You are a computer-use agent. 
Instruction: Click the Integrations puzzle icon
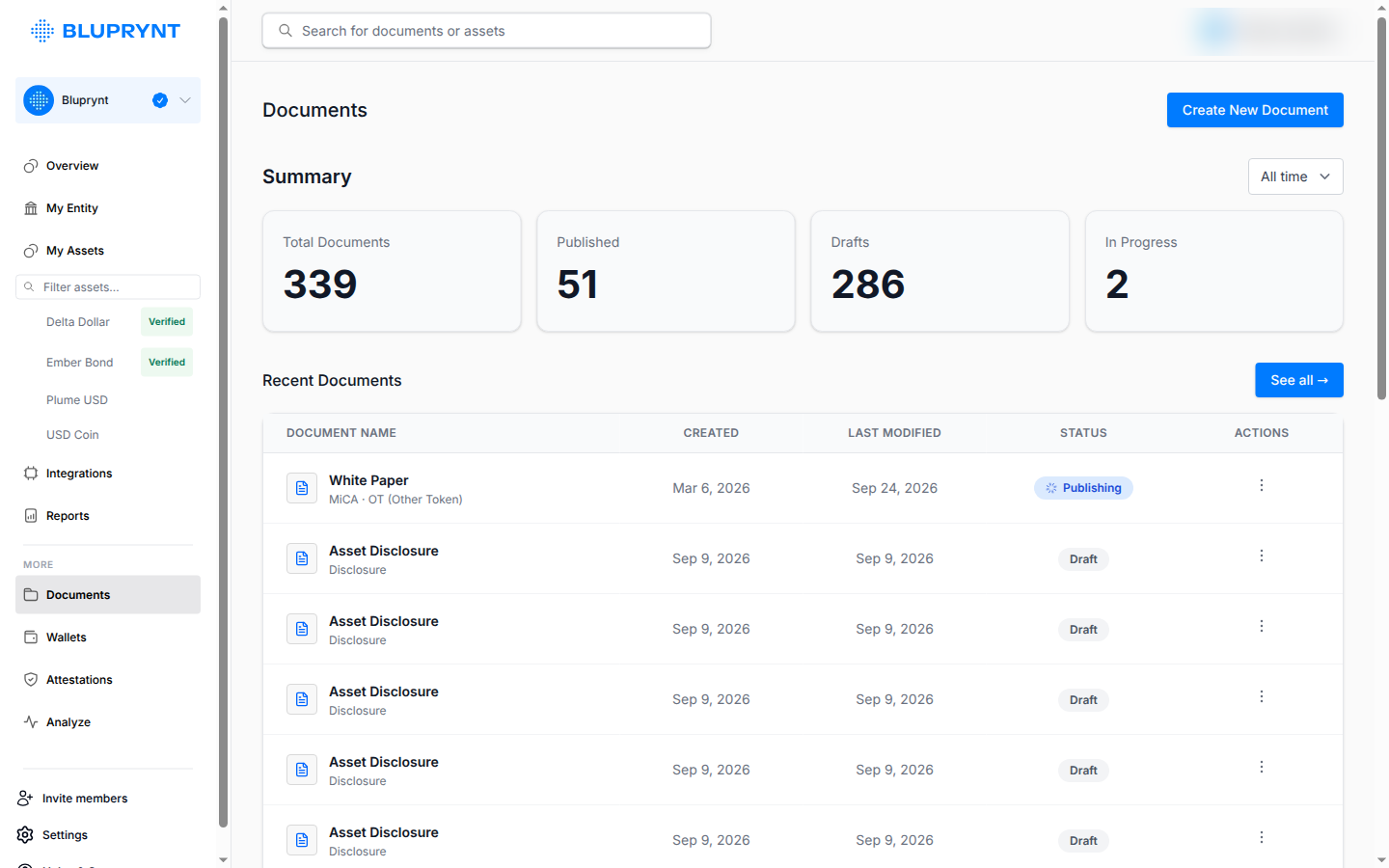pos(31,474)
